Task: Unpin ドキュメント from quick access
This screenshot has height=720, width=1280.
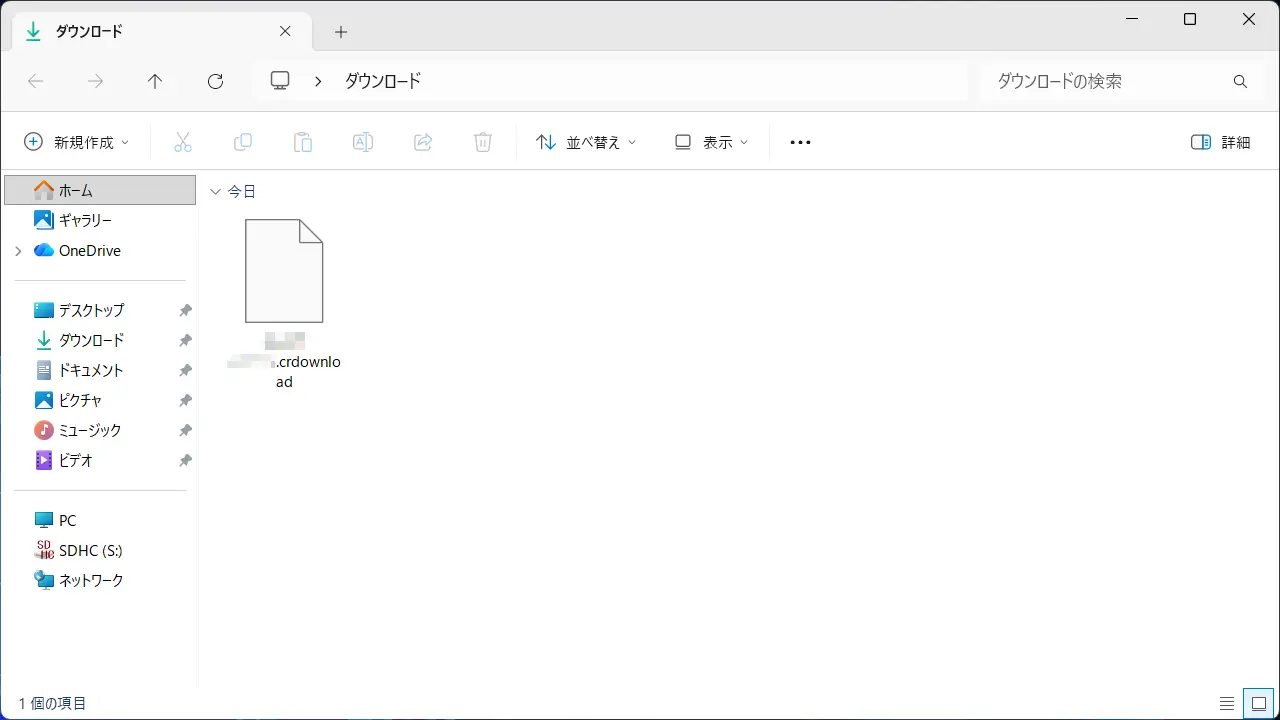Action: [185, 370]
